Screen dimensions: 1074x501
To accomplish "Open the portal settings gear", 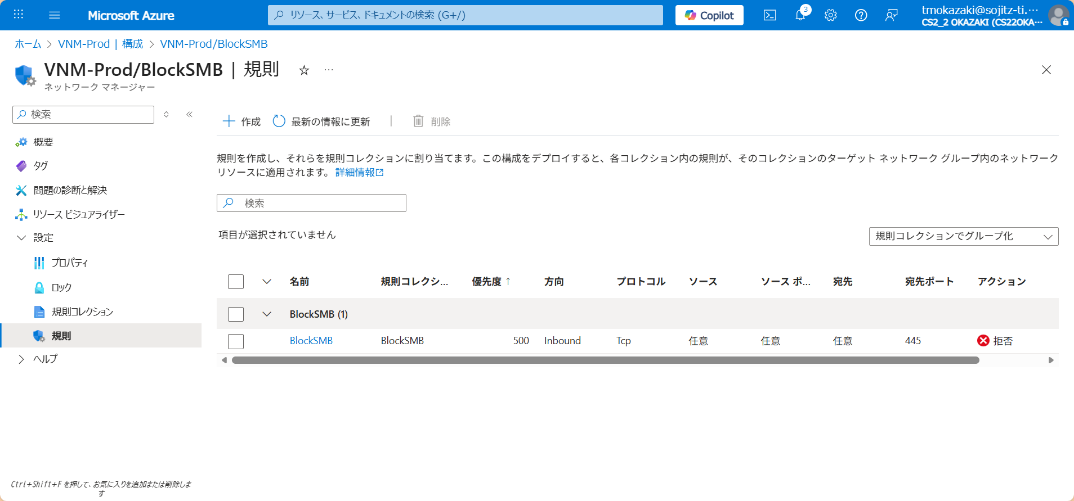I will tap(830, 15).
